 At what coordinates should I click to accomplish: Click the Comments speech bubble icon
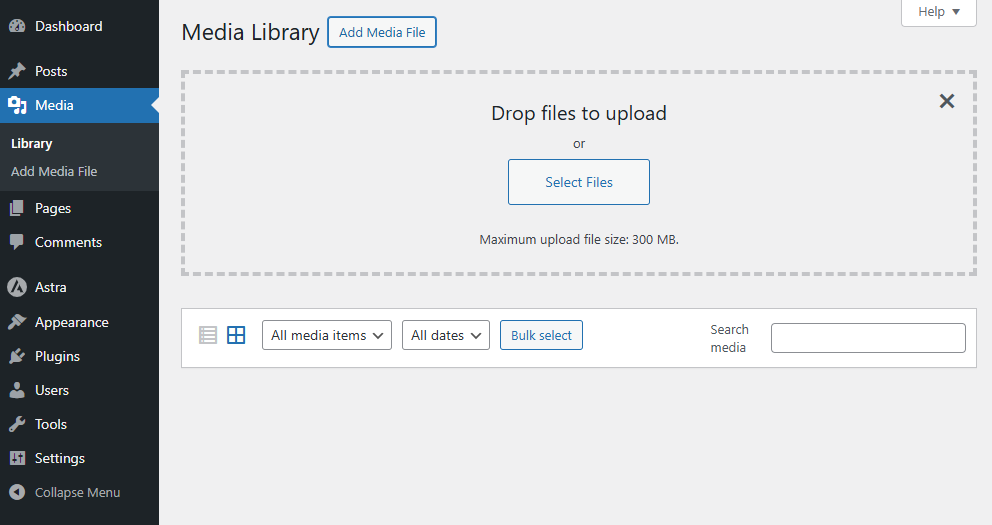point(17,242)
